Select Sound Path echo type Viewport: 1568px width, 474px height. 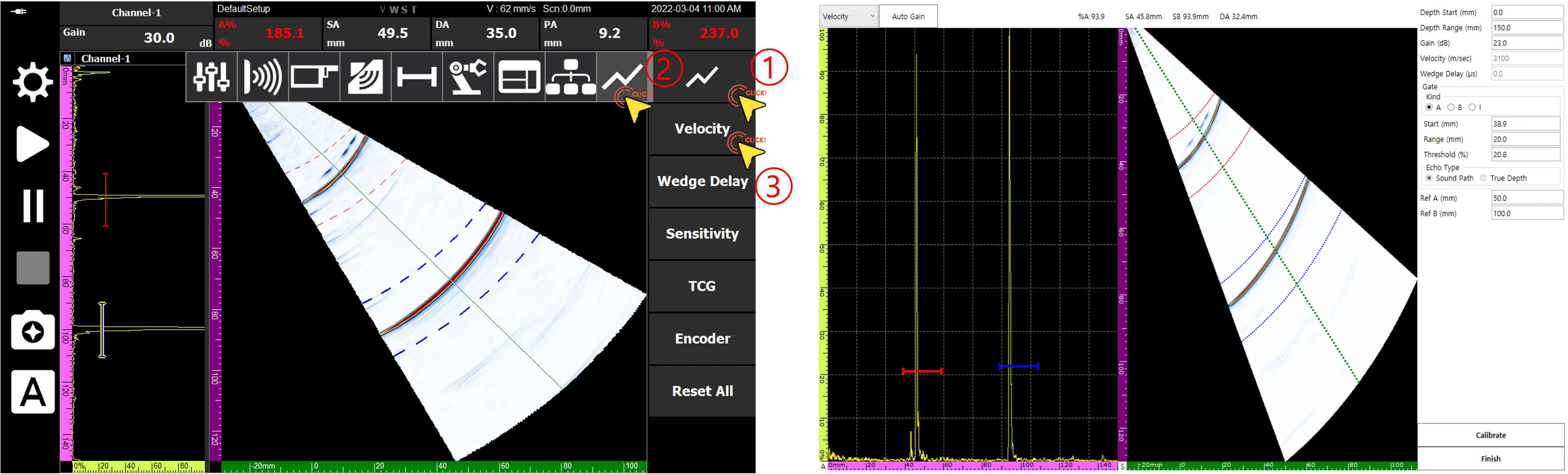tap(1429, 178)
